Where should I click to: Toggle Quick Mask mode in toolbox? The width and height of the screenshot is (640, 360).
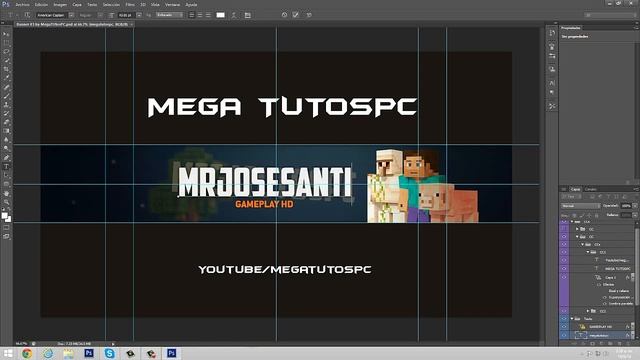point(6,228)
